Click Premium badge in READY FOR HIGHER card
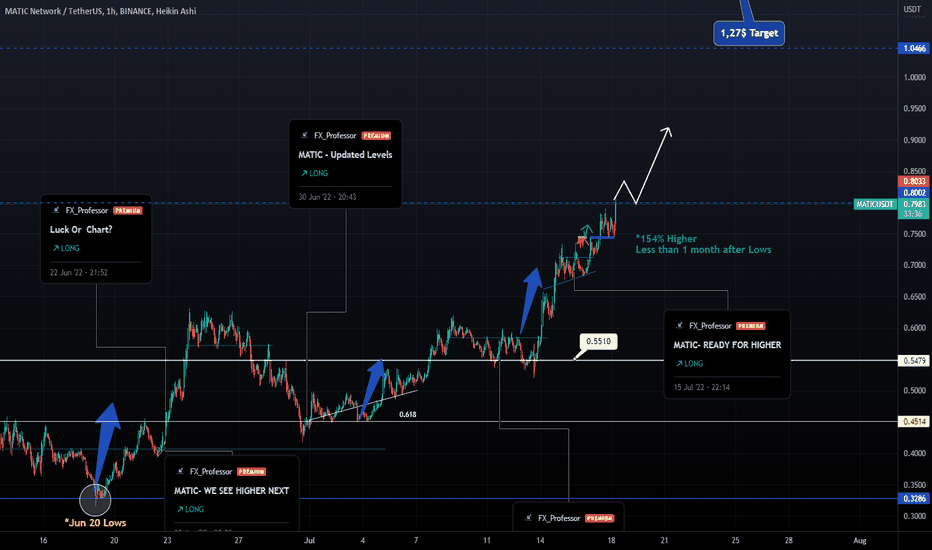932x550 pixels. (751, 326)
